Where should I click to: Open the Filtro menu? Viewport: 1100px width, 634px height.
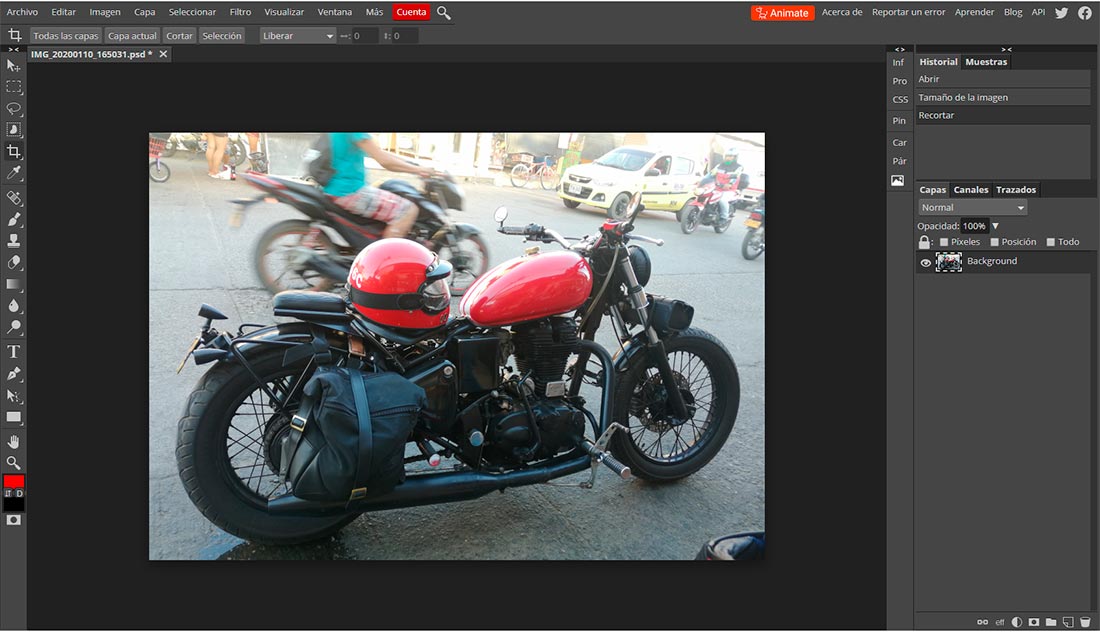240,13
